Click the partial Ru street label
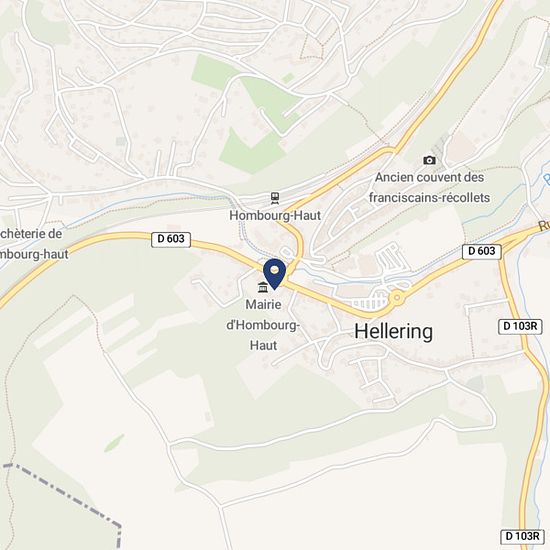This screenshot has width=550, height=550. click(544, 226)
